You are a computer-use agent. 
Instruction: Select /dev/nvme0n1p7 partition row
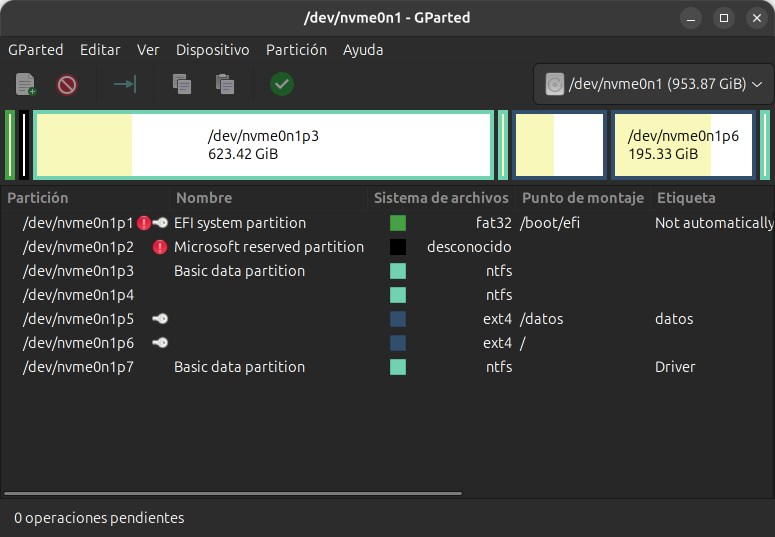coord(388,367)
